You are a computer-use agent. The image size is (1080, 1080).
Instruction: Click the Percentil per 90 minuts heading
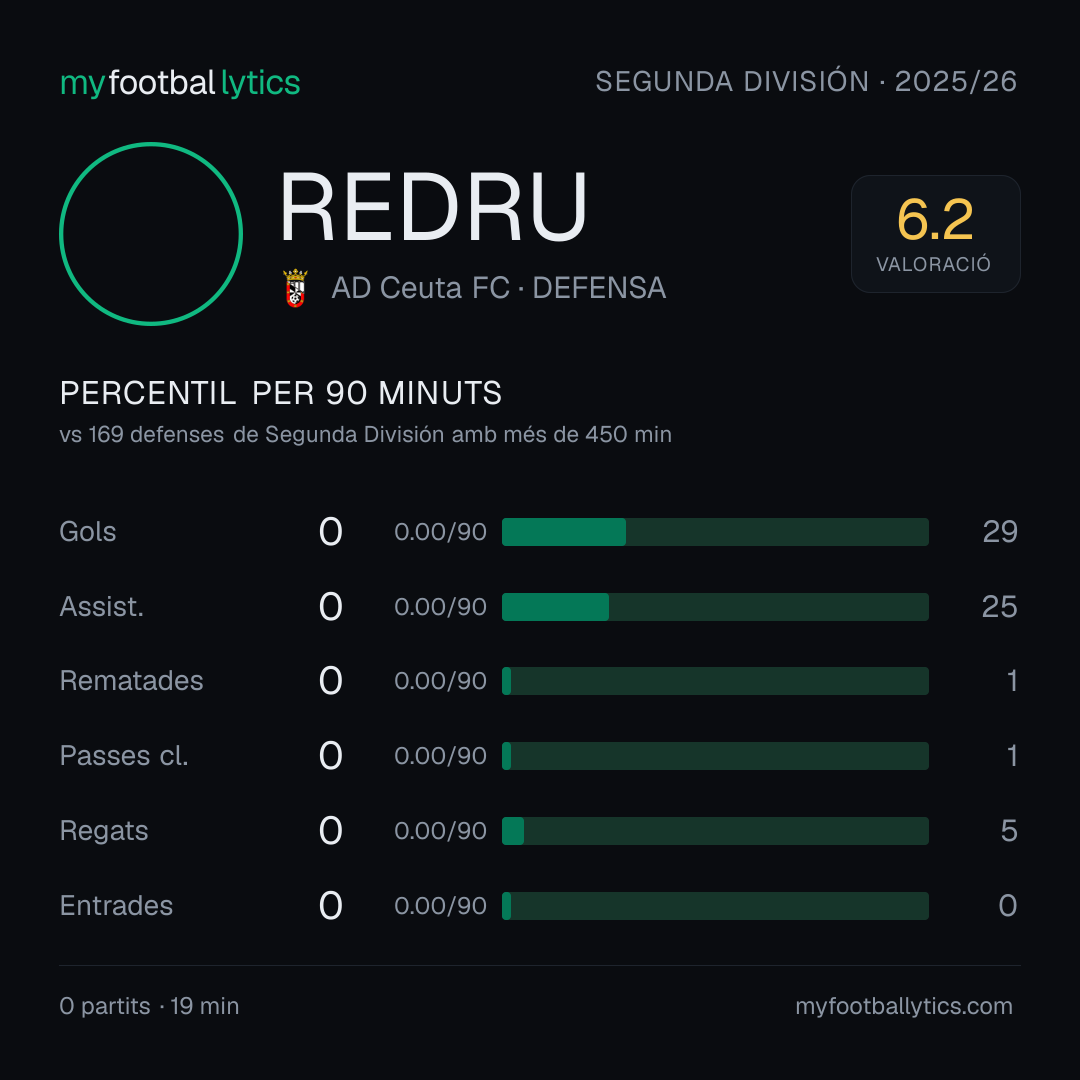tap(281, 393)
